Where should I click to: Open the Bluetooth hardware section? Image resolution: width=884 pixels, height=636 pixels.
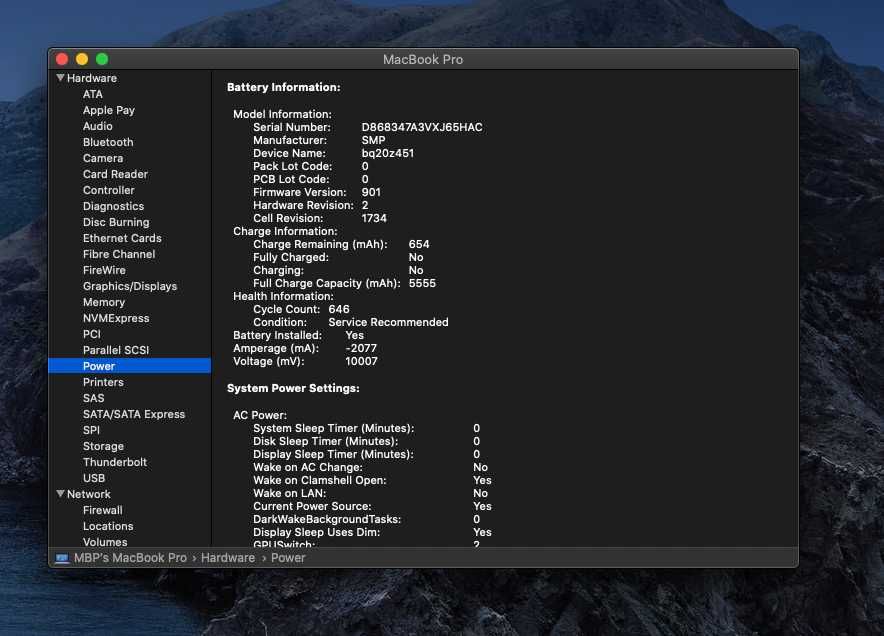108,142
